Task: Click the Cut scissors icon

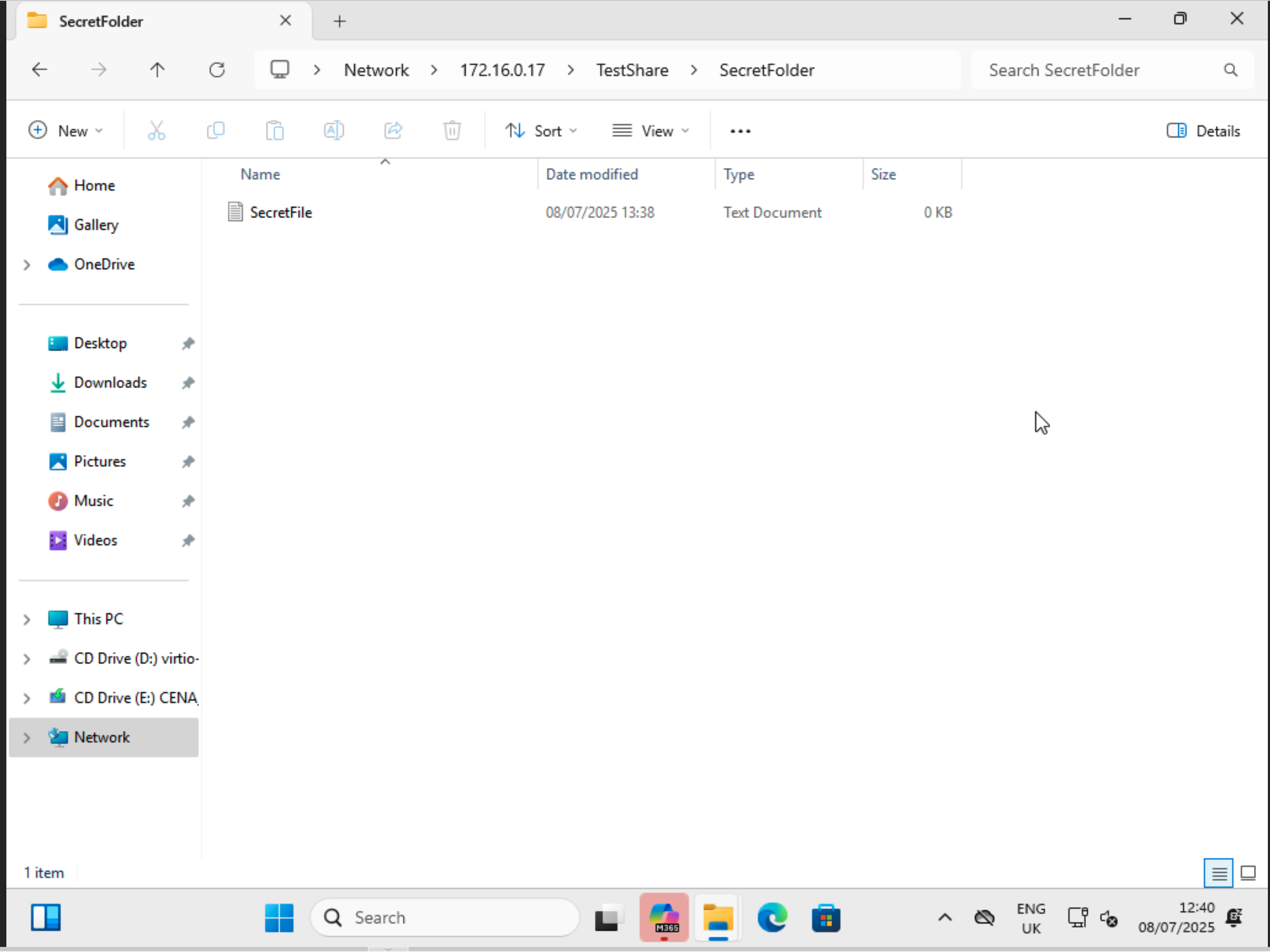Action: (x=156, y=131)
